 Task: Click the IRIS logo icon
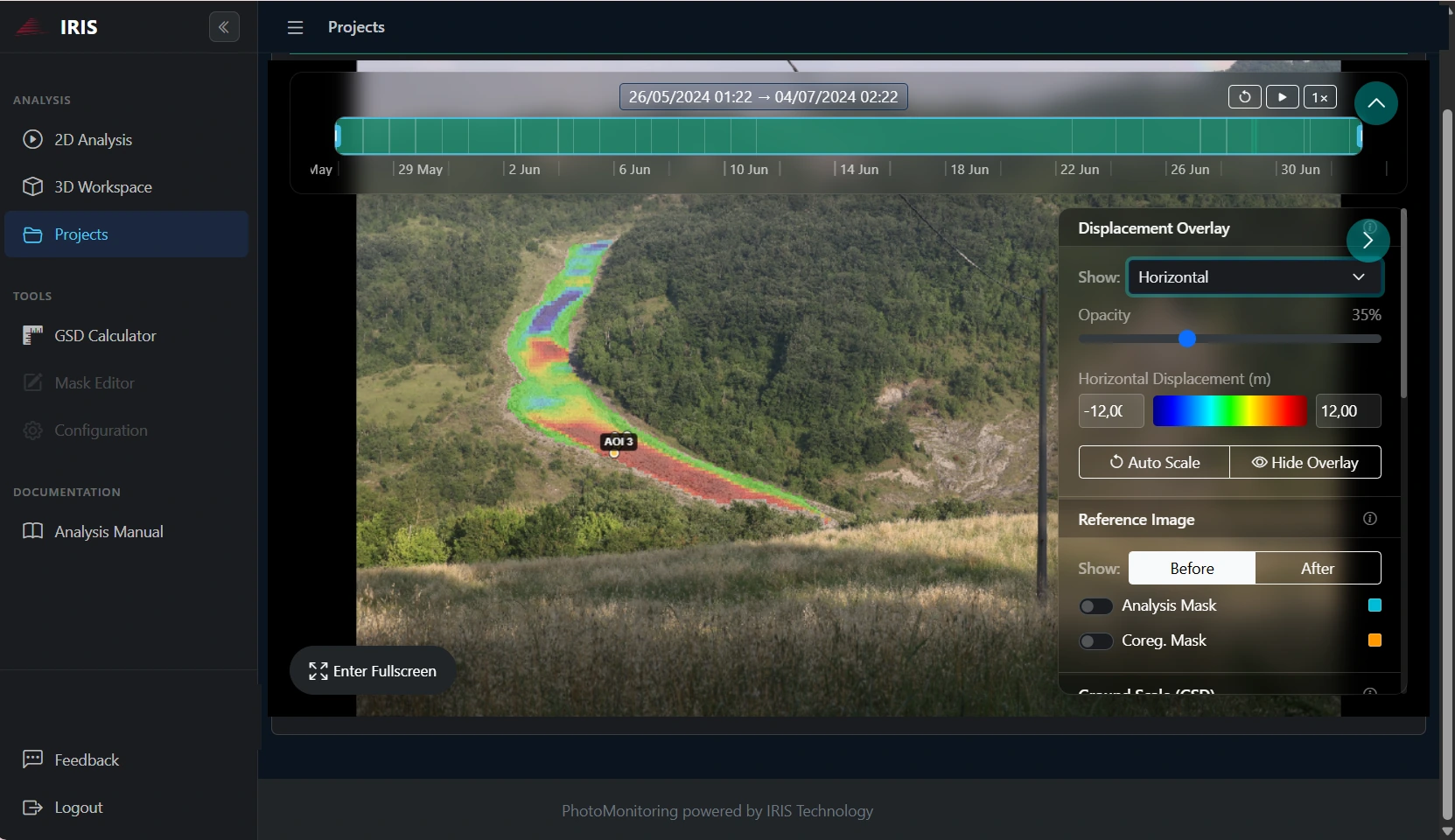(x=30, y=27)
